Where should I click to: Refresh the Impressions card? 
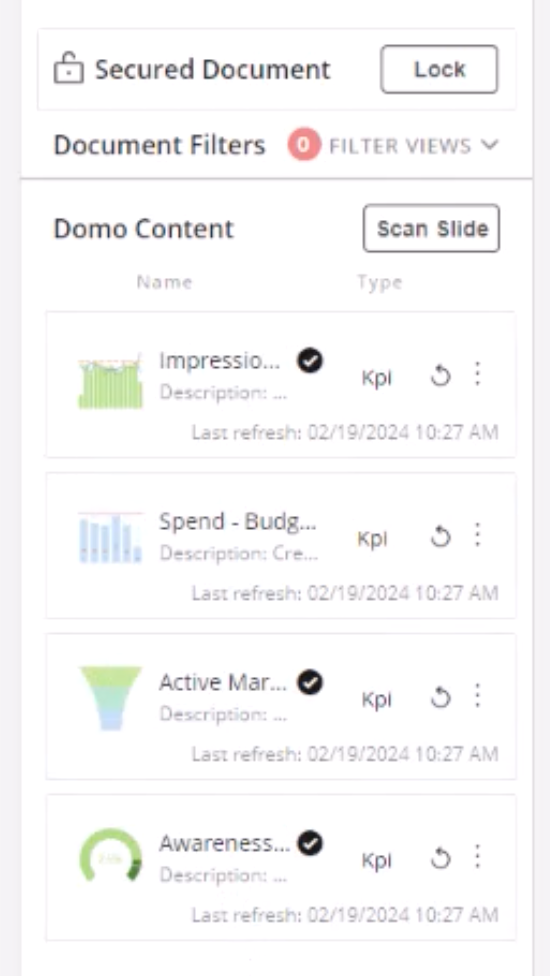point(440,376)
